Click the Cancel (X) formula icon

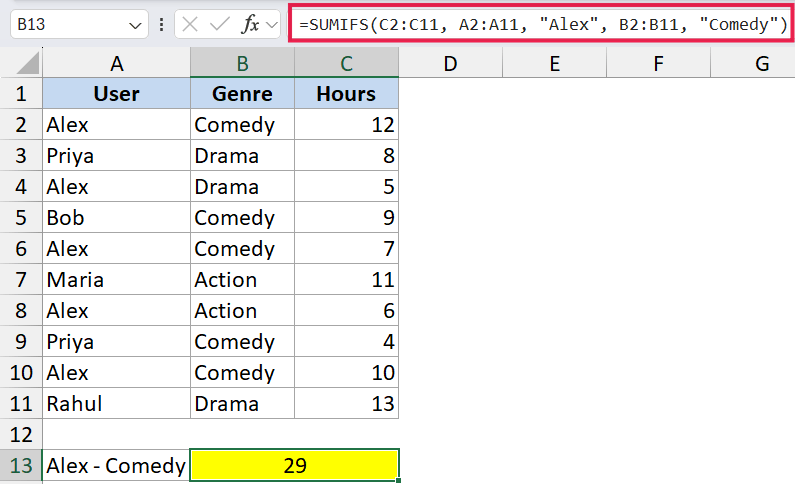(x=190, y=24)
